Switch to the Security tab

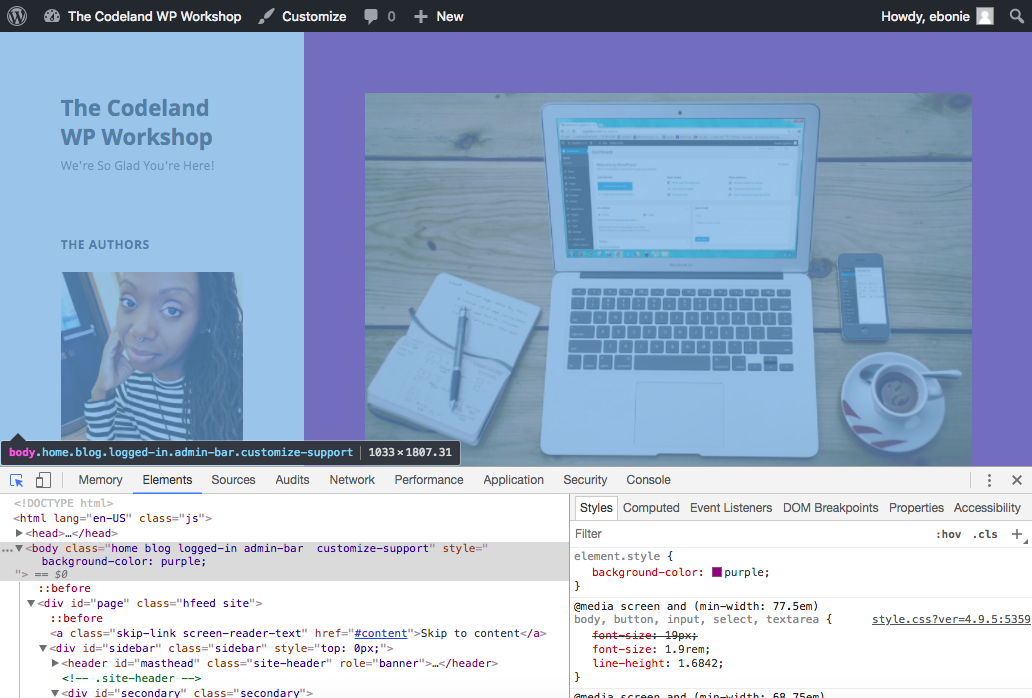pyautogui.click(x=585, y=480)
